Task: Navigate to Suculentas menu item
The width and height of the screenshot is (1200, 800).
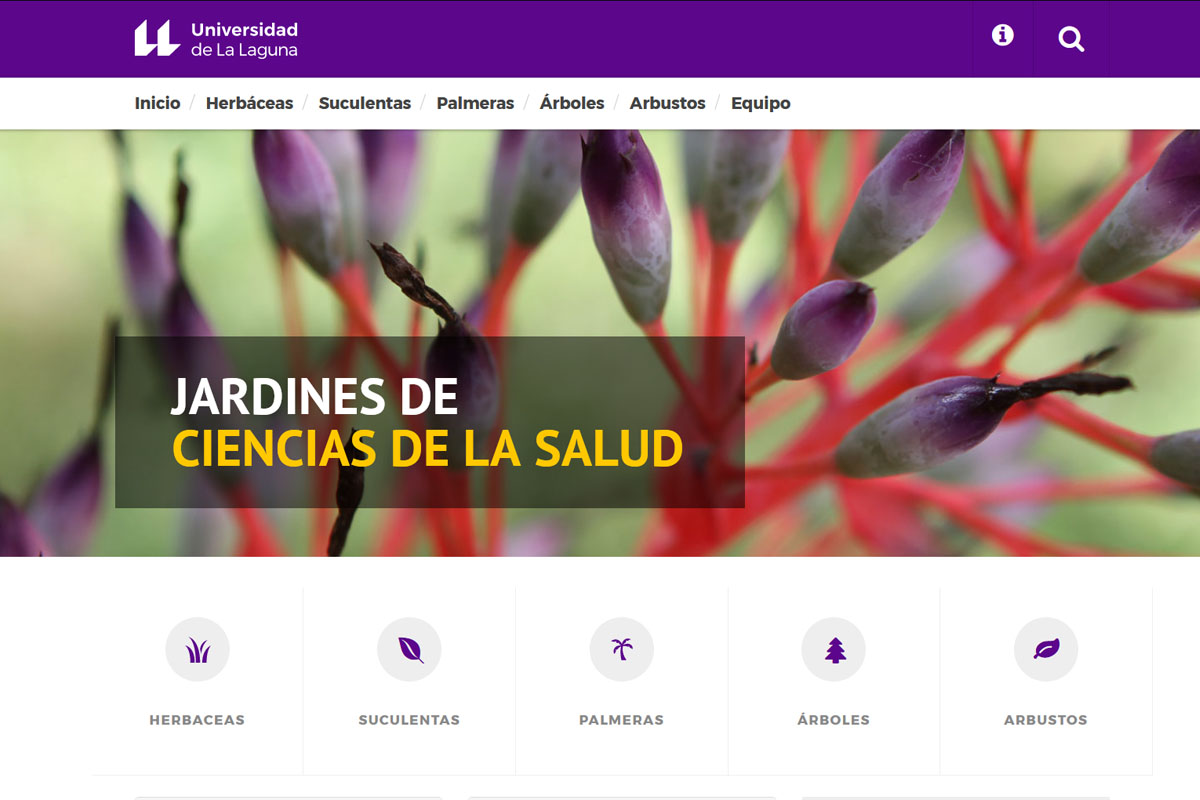Action: [364, 103]
